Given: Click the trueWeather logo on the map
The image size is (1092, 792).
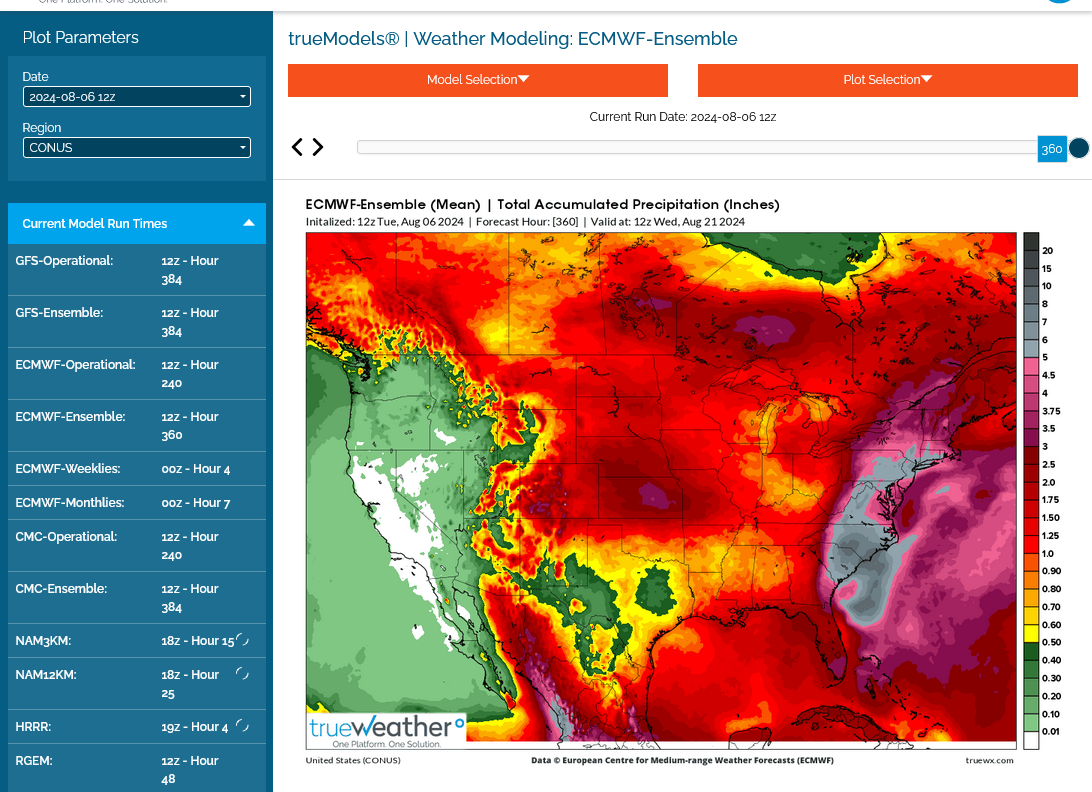Looking at the screenshot, I should (x=387, y=730).
